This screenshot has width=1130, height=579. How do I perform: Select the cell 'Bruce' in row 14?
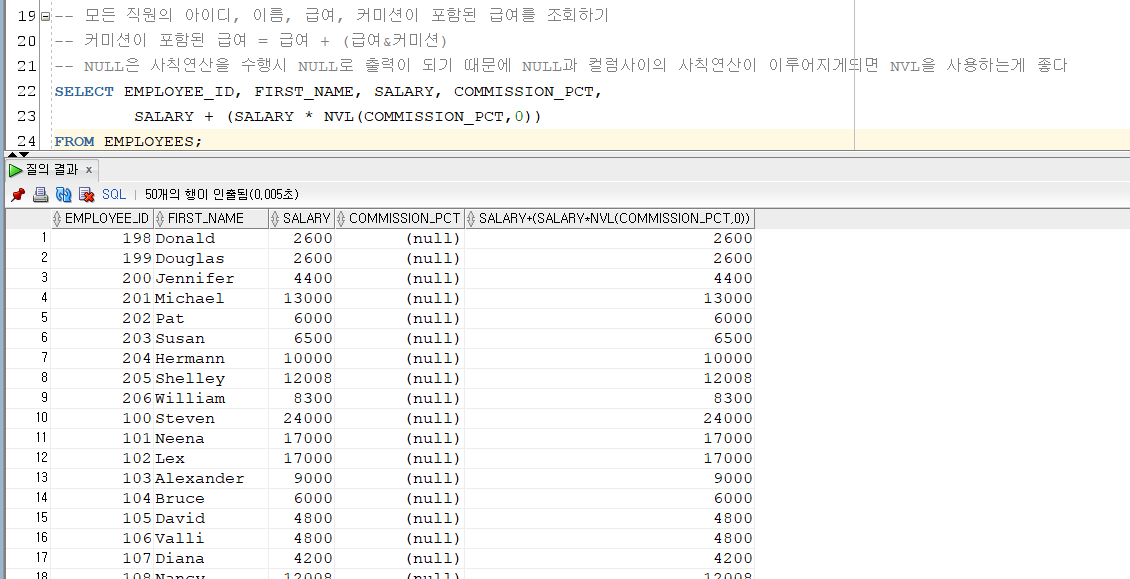(210, 498)
